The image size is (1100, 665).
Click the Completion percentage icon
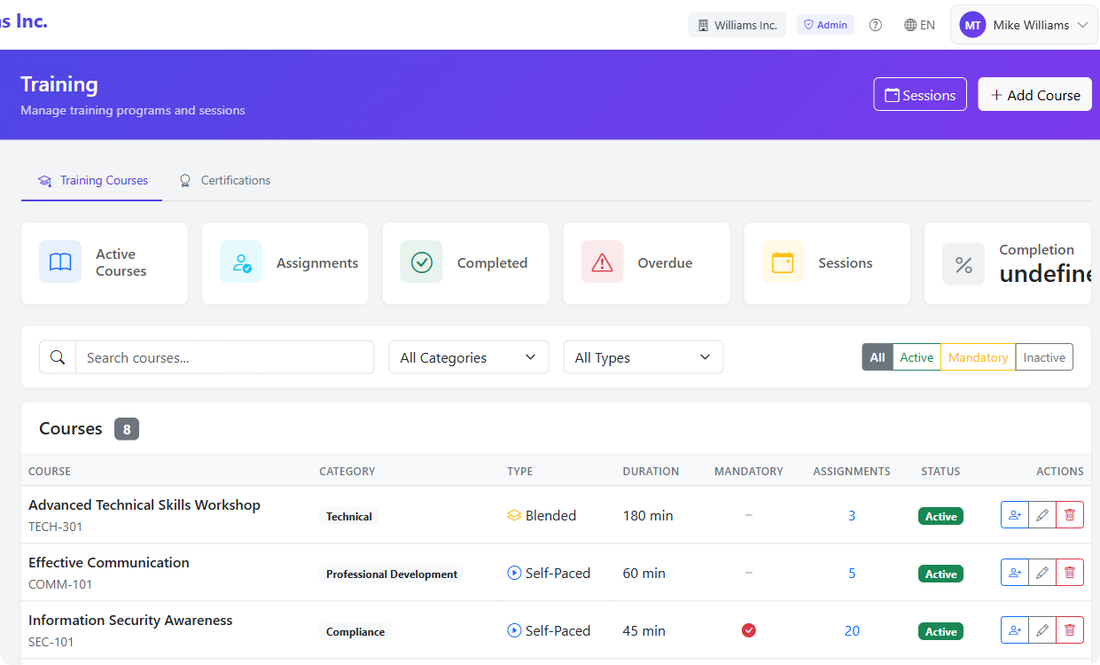click(x=963, y=264)
